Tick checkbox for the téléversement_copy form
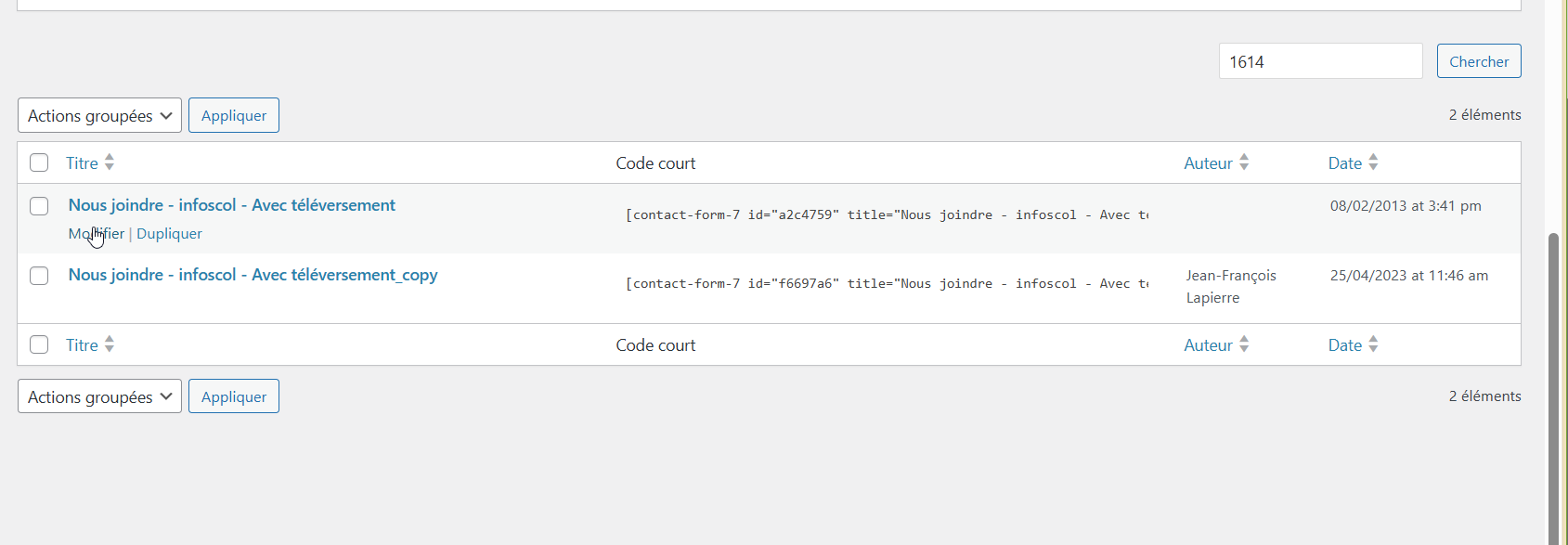1568x545 pixels. tap(39, 276)
